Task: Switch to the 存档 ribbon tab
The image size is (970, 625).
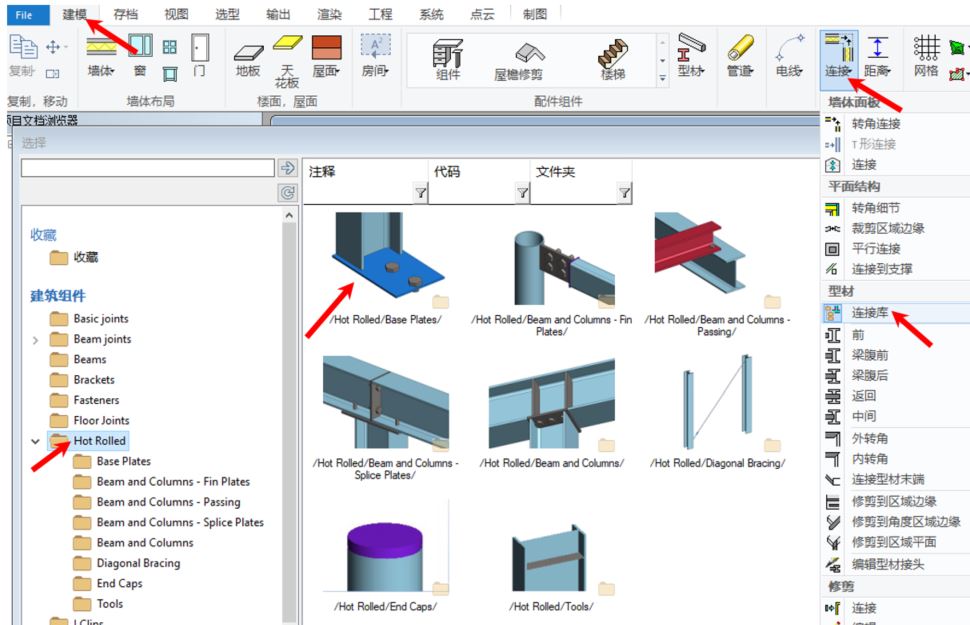Action: [x=126, y=14]
